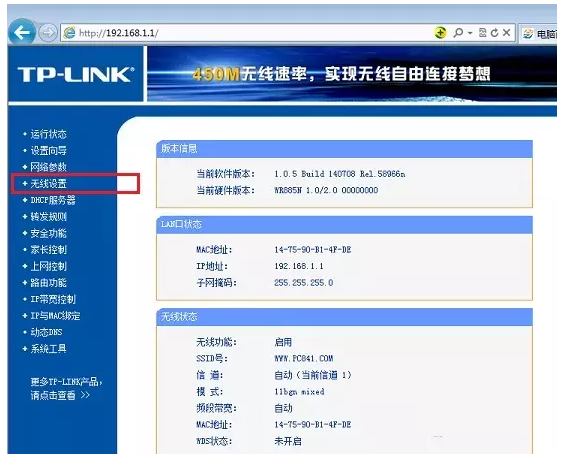Click the 无线状态 section header

click(344, 317)
